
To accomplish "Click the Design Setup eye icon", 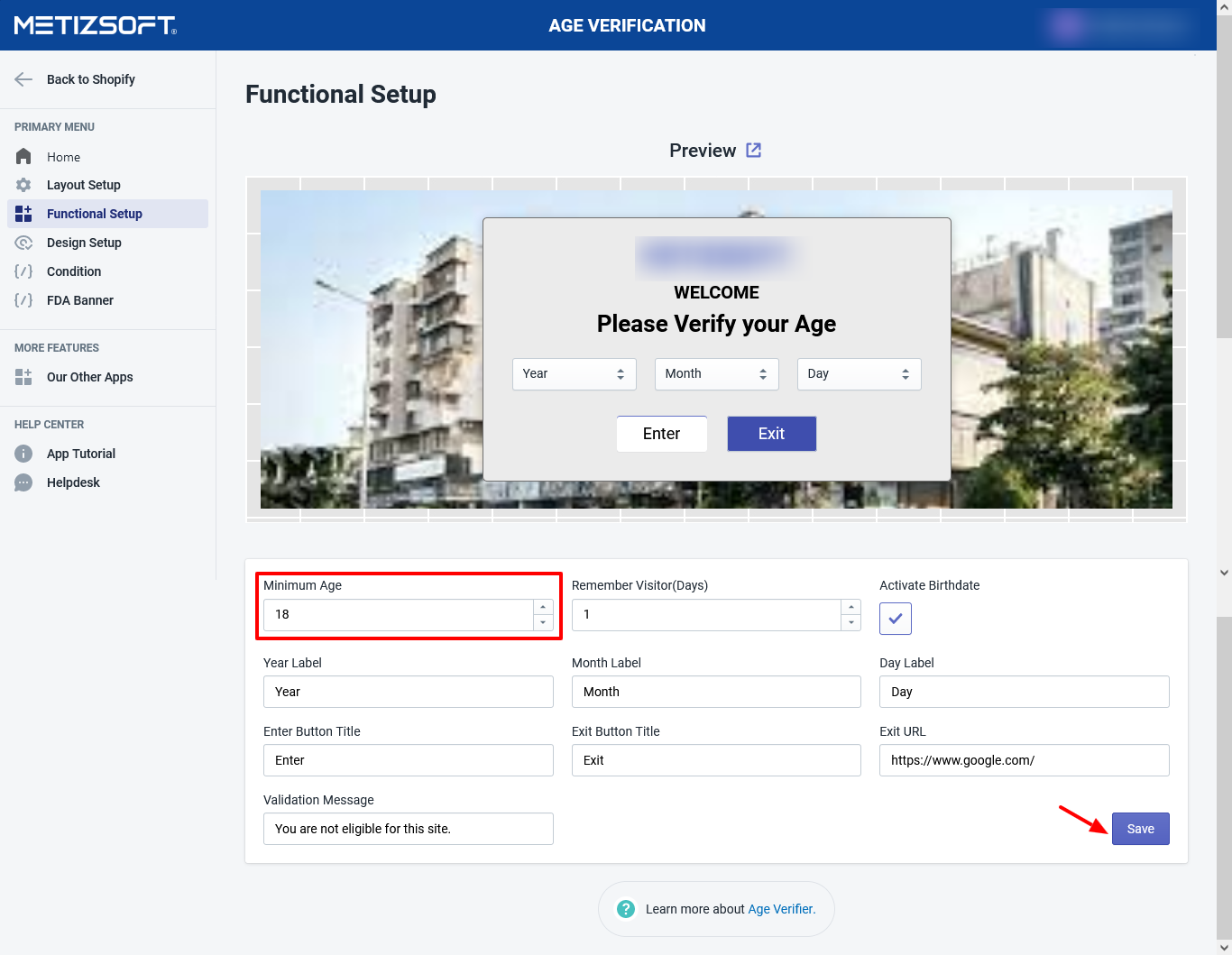I will point(23,243).
